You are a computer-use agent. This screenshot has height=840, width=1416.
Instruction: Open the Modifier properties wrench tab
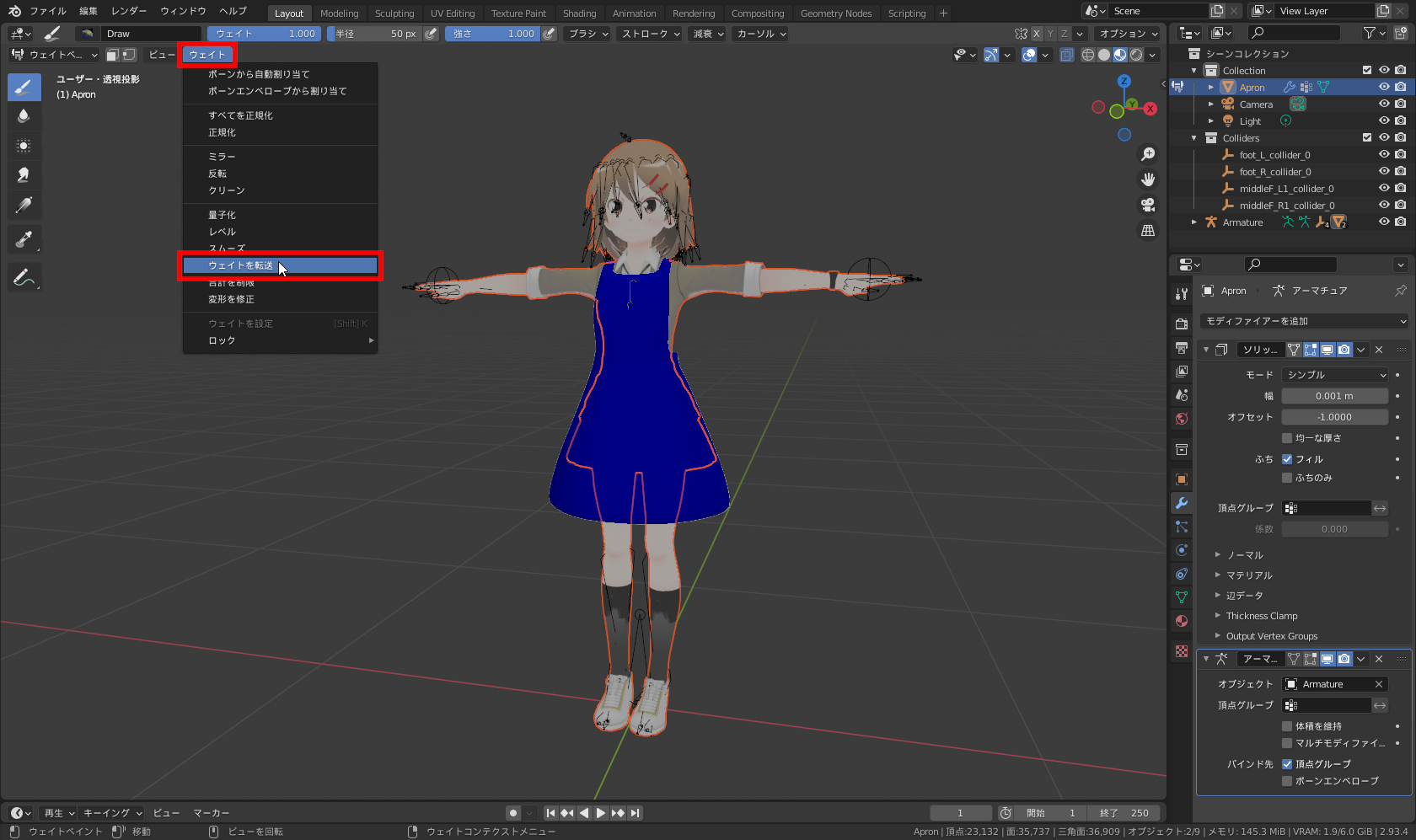coord(1182,503)
